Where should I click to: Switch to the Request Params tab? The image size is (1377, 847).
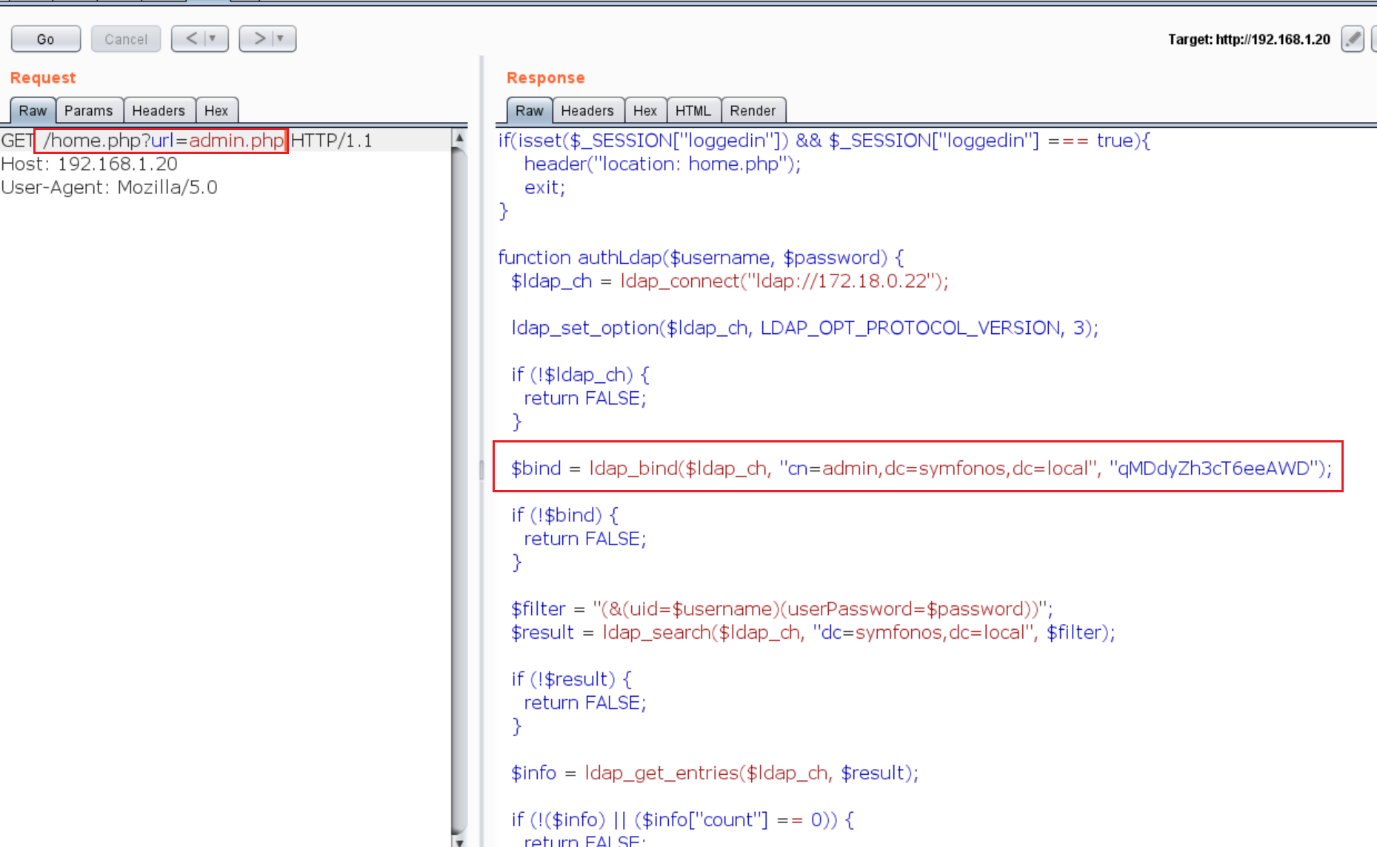click(89, 111)
